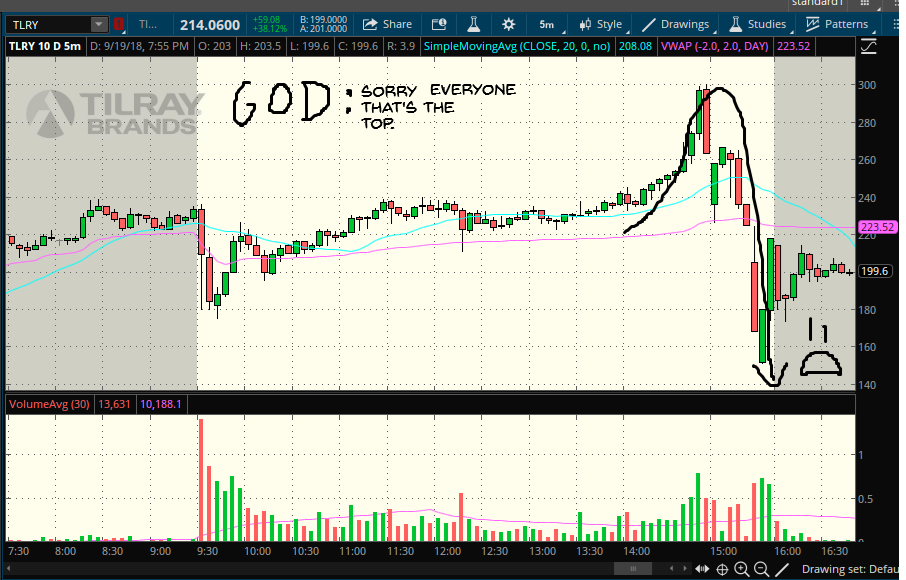Click the D: 9/19/18, 7:55 PM date
This screenshot has height=580, width=906.
click(140, 46)
